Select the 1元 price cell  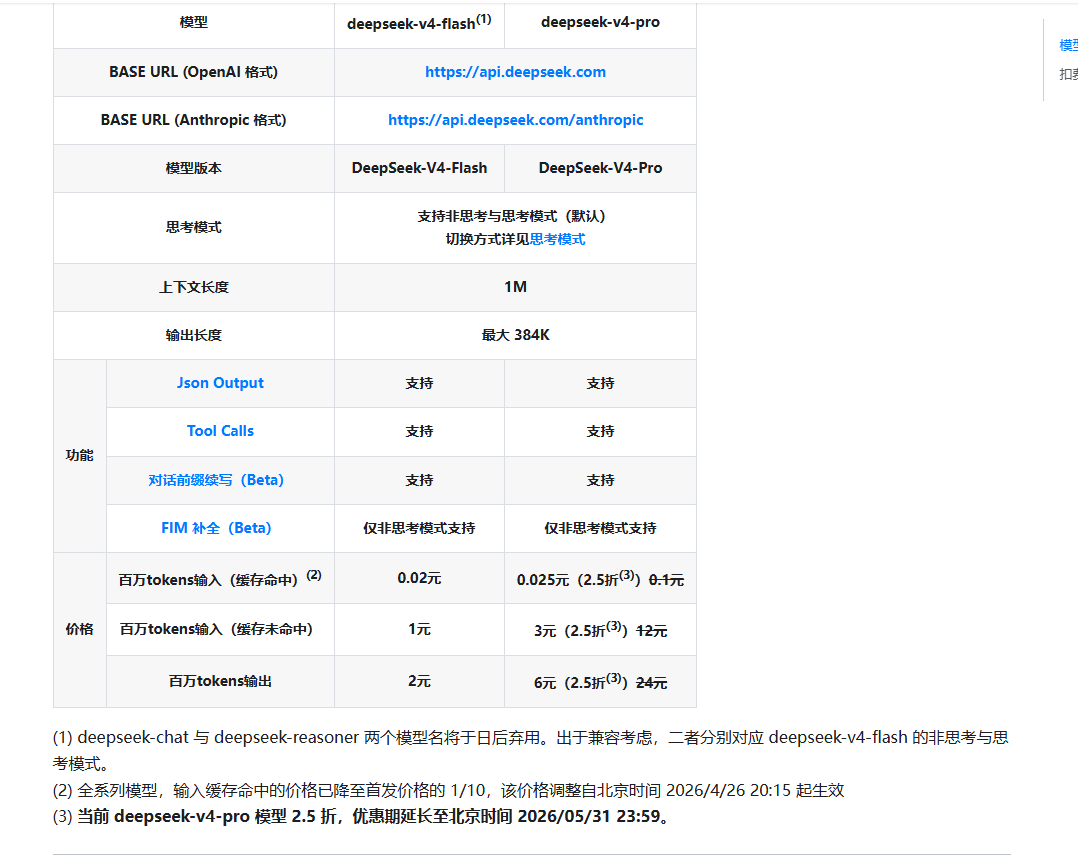419,629
